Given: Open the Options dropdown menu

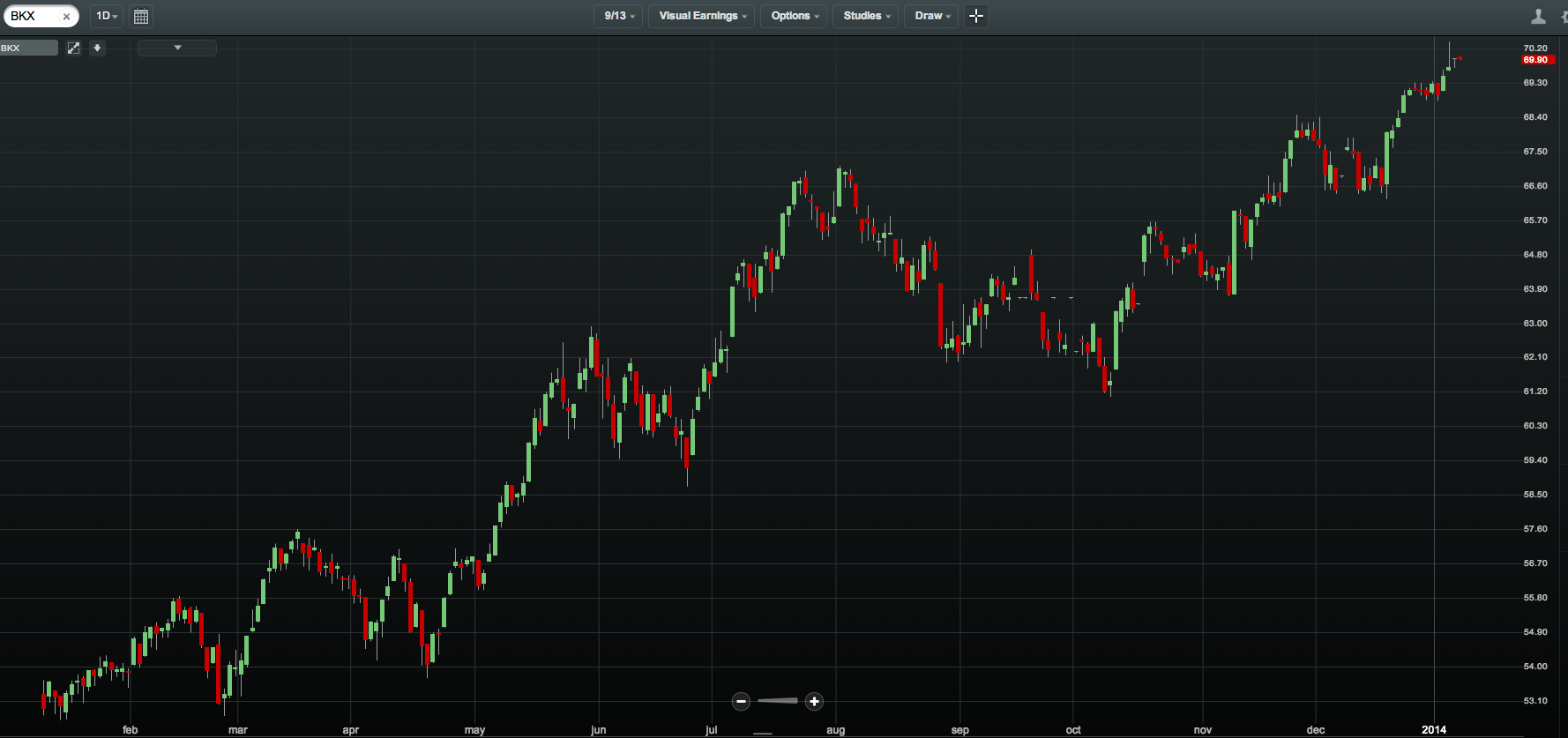Looking at the screenshot, I should click(795, 16).
